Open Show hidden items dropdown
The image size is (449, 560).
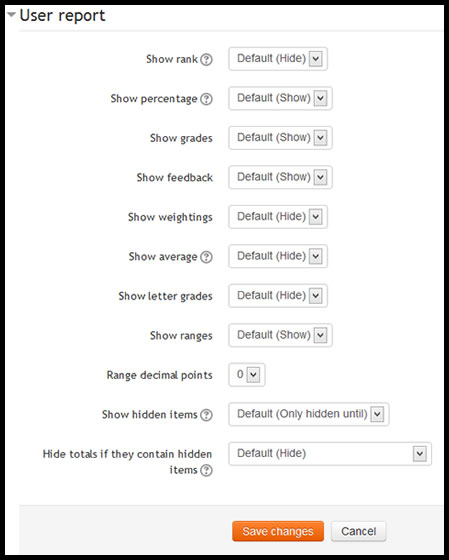(x=309, y=414)
